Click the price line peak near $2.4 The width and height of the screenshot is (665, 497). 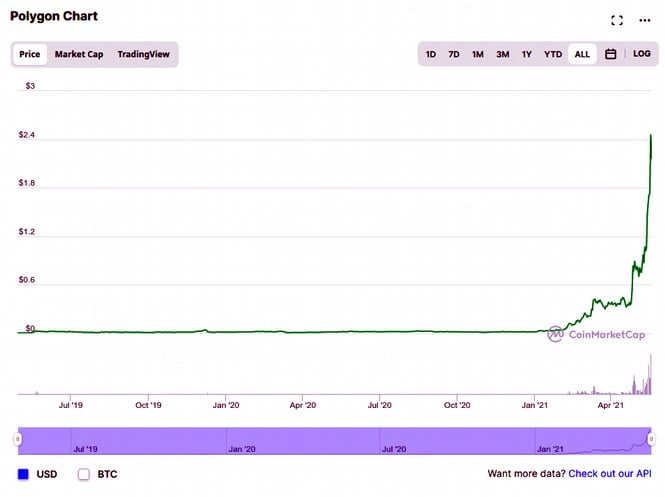click(x=651, y=136)
